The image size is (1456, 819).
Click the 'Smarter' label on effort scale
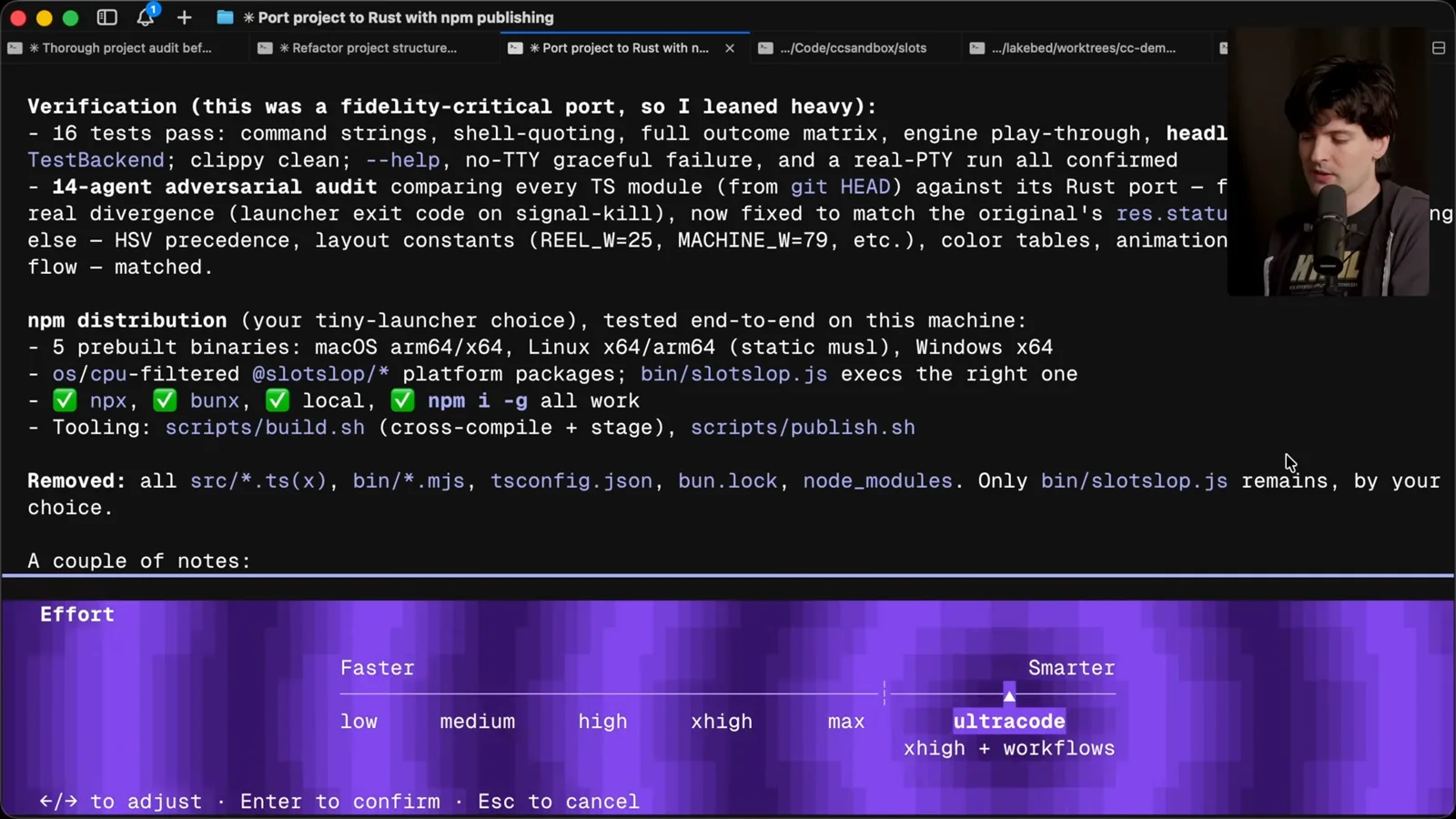[x=1071, y=668]
